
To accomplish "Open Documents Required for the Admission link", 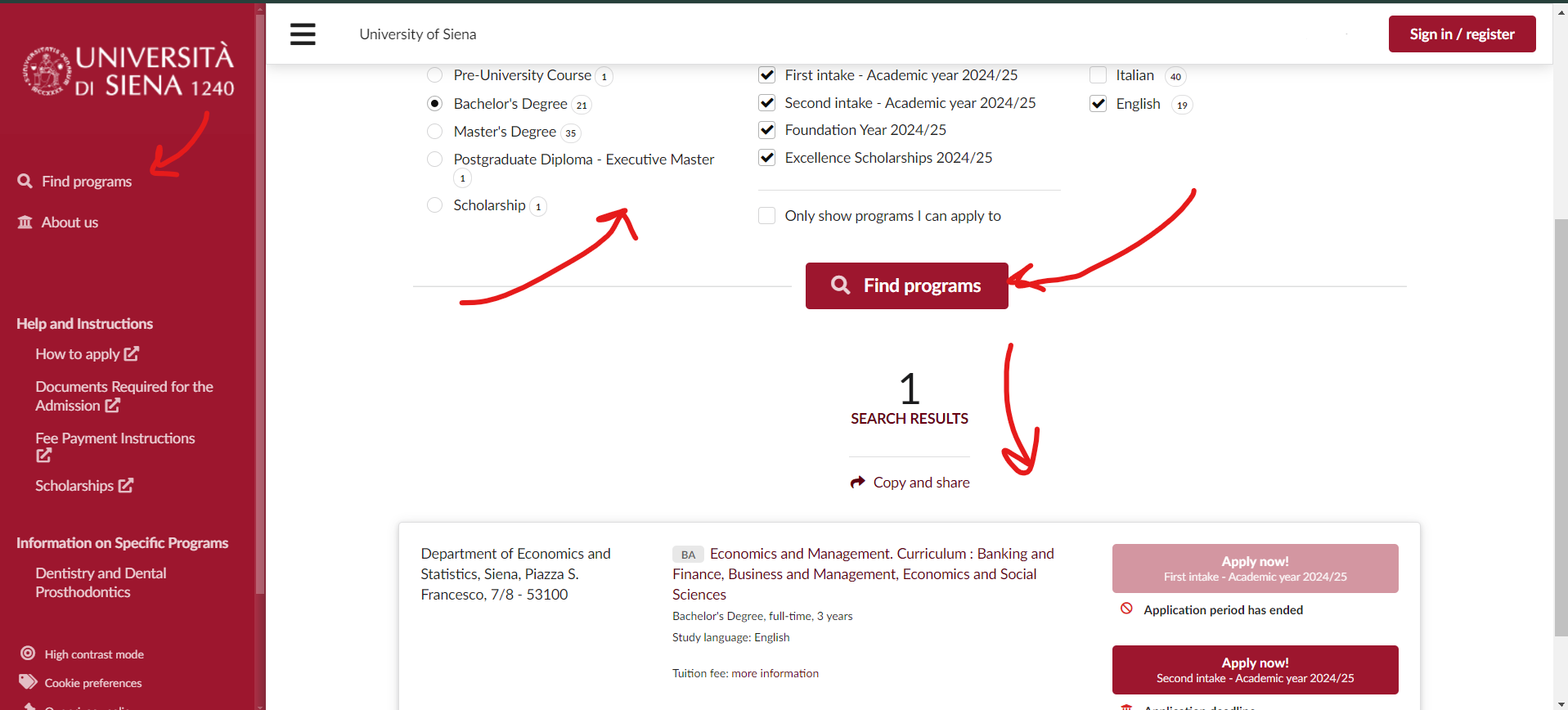I will click(124, 396).
